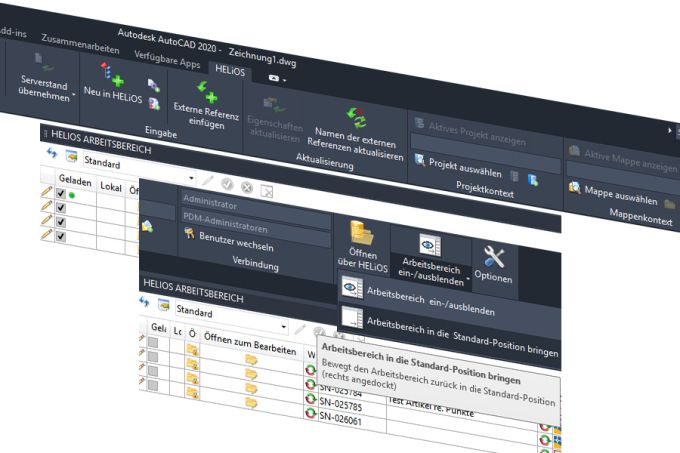Click the Verbindung panel title
Screen dimensions: 680x453
point(255,263)
